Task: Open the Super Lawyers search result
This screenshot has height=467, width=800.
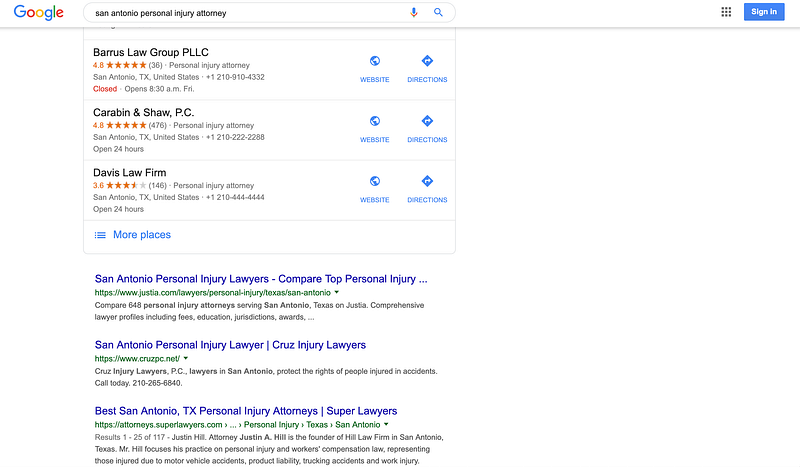Action: pos(246,411)
